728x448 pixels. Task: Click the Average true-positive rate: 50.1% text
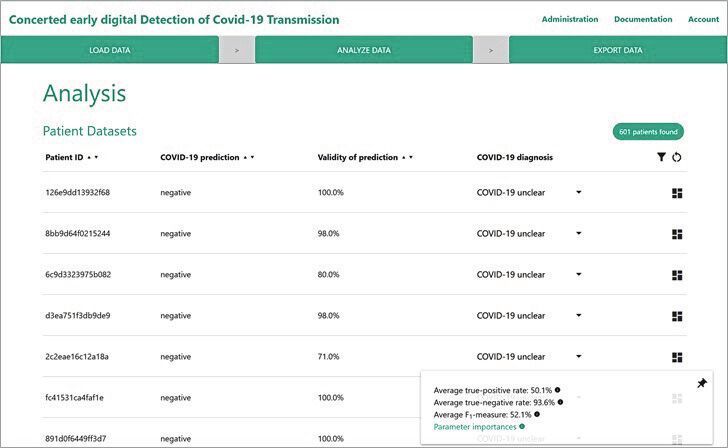pos(493,390)
